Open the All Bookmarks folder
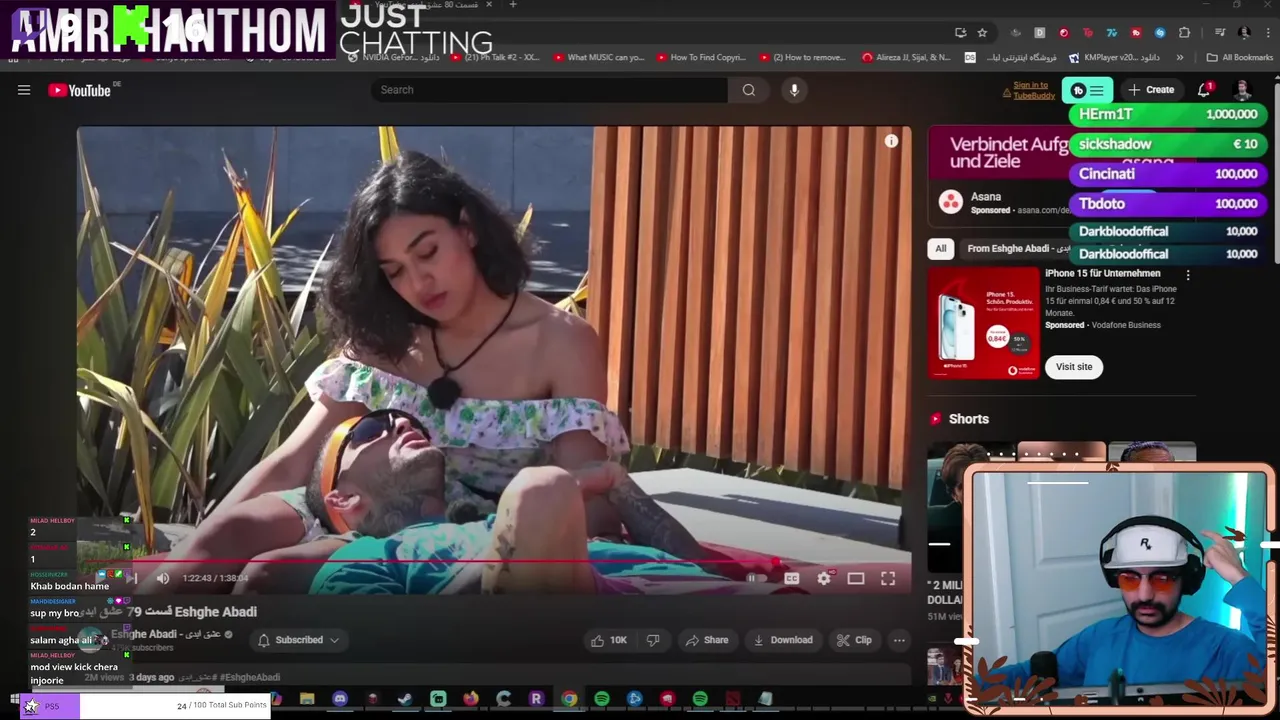This screenshot has height=720, width=1280. tap(1240, 57)
